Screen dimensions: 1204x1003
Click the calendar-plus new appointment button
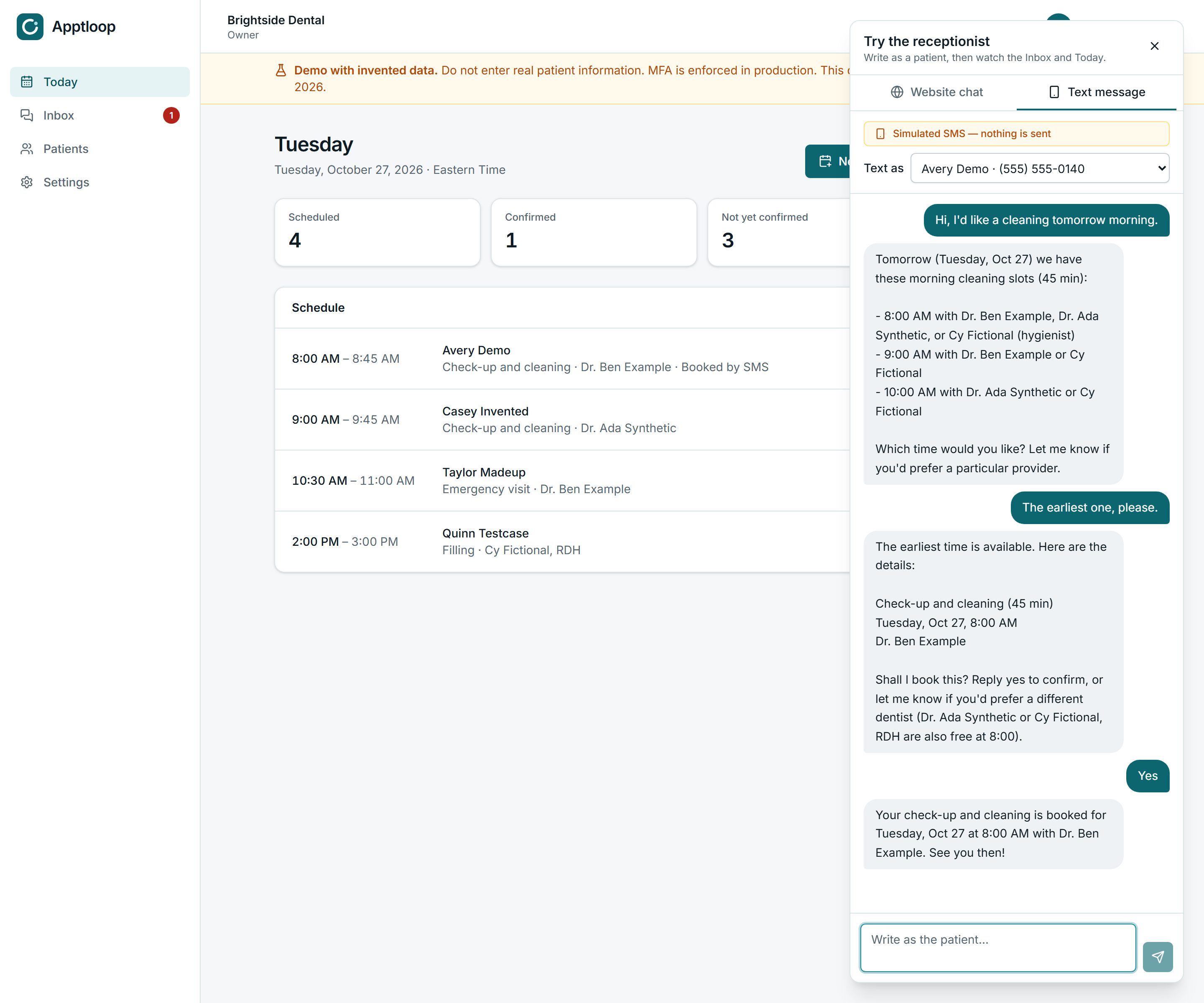coord(828,161)
